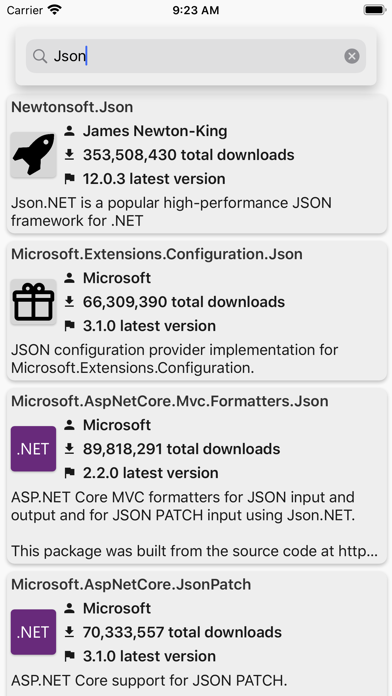Screen dimensions: 392x696
Task: Select the JsonPatch purple .NET icon
Action: pyautogui.click(x=33, y=632)
